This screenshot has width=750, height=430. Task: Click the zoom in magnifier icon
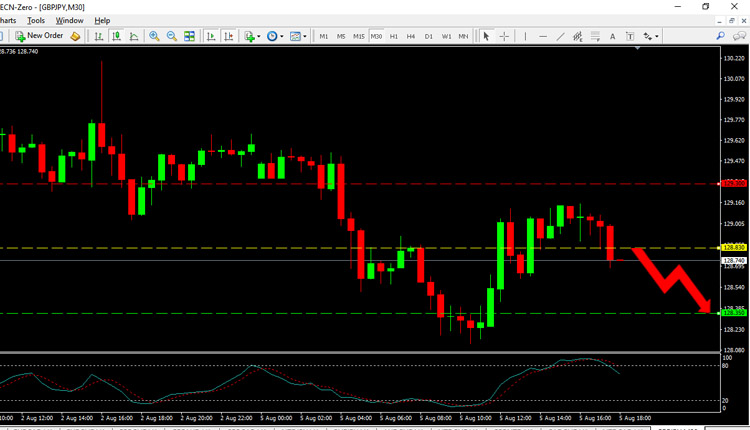point(154,36)
